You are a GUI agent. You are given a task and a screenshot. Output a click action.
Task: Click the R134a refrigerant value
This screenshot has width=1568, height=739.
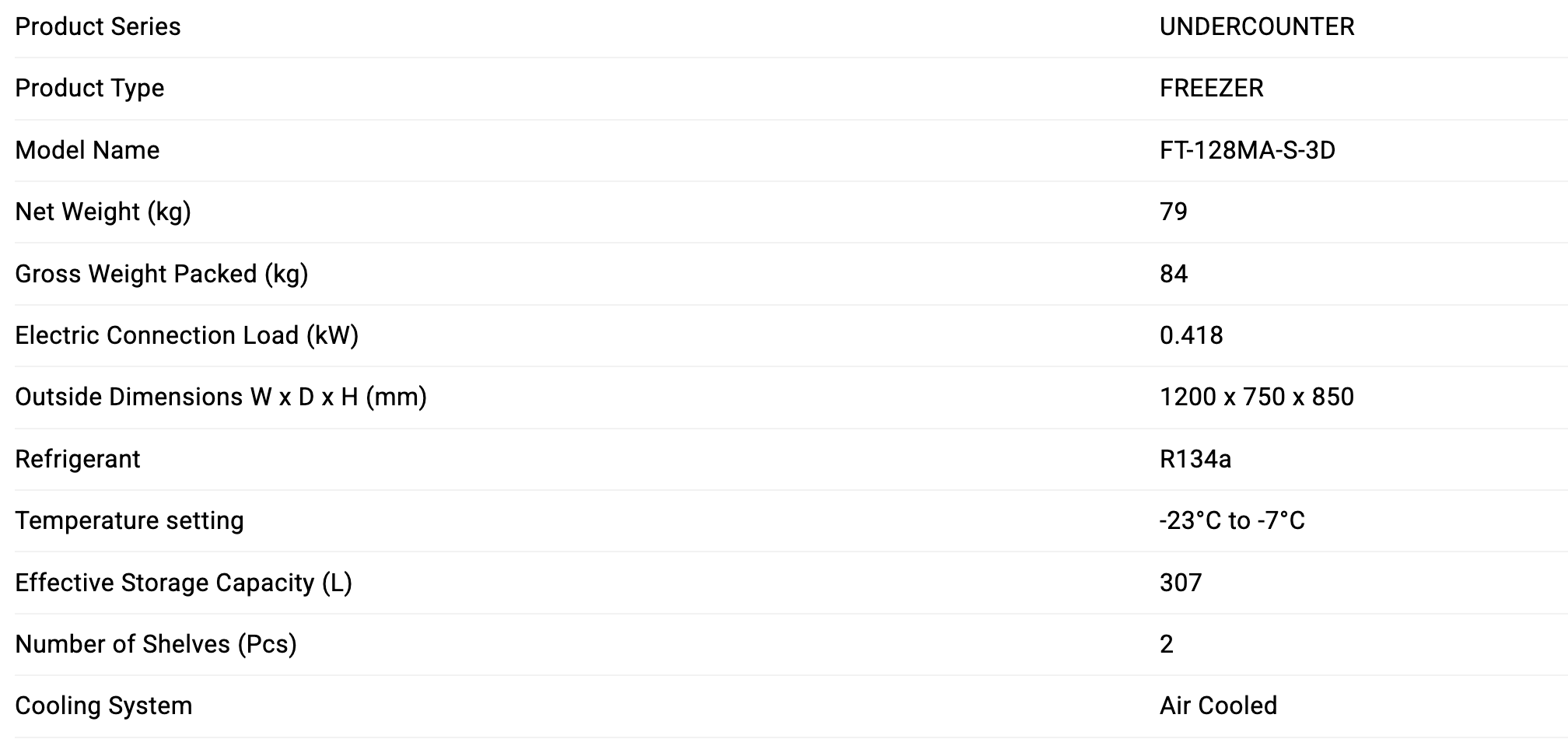coord(1195,459)
